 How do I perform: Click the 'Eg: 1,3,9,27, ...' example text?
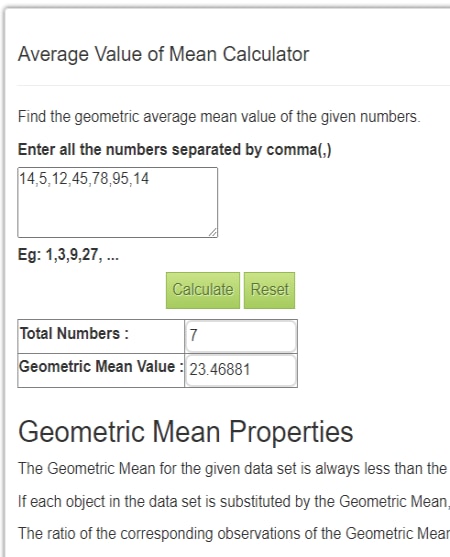point(68,255)
